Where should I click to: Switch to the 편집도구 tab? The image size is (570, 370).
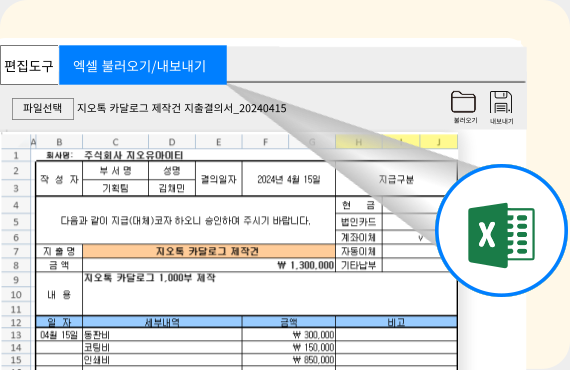point(29,65)
